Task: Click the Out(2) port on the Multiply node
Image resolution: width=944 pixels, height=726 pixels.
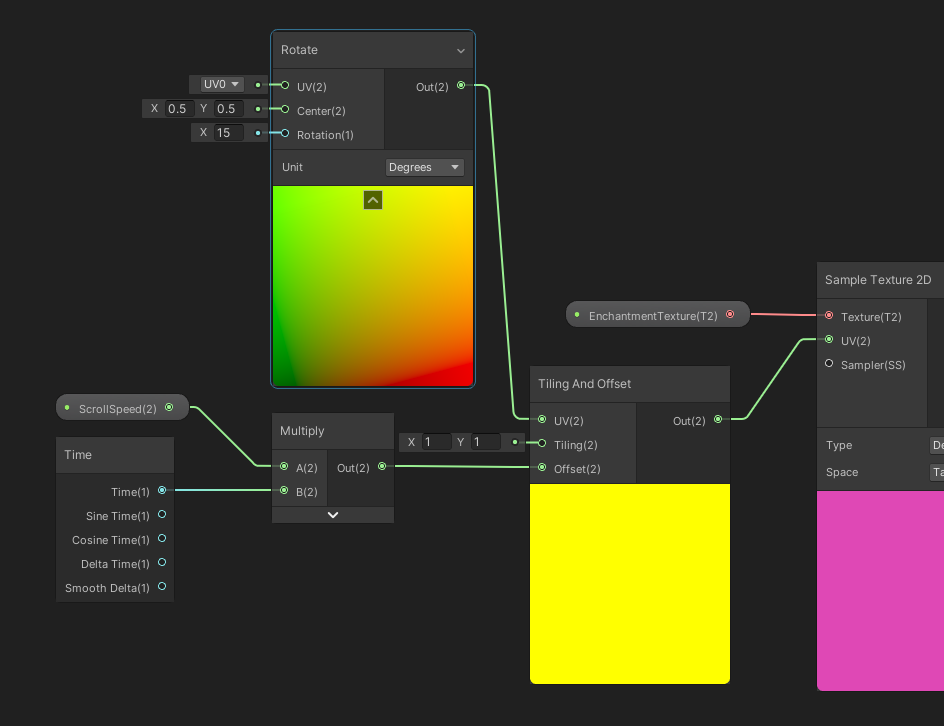Action: coord(384,467)
